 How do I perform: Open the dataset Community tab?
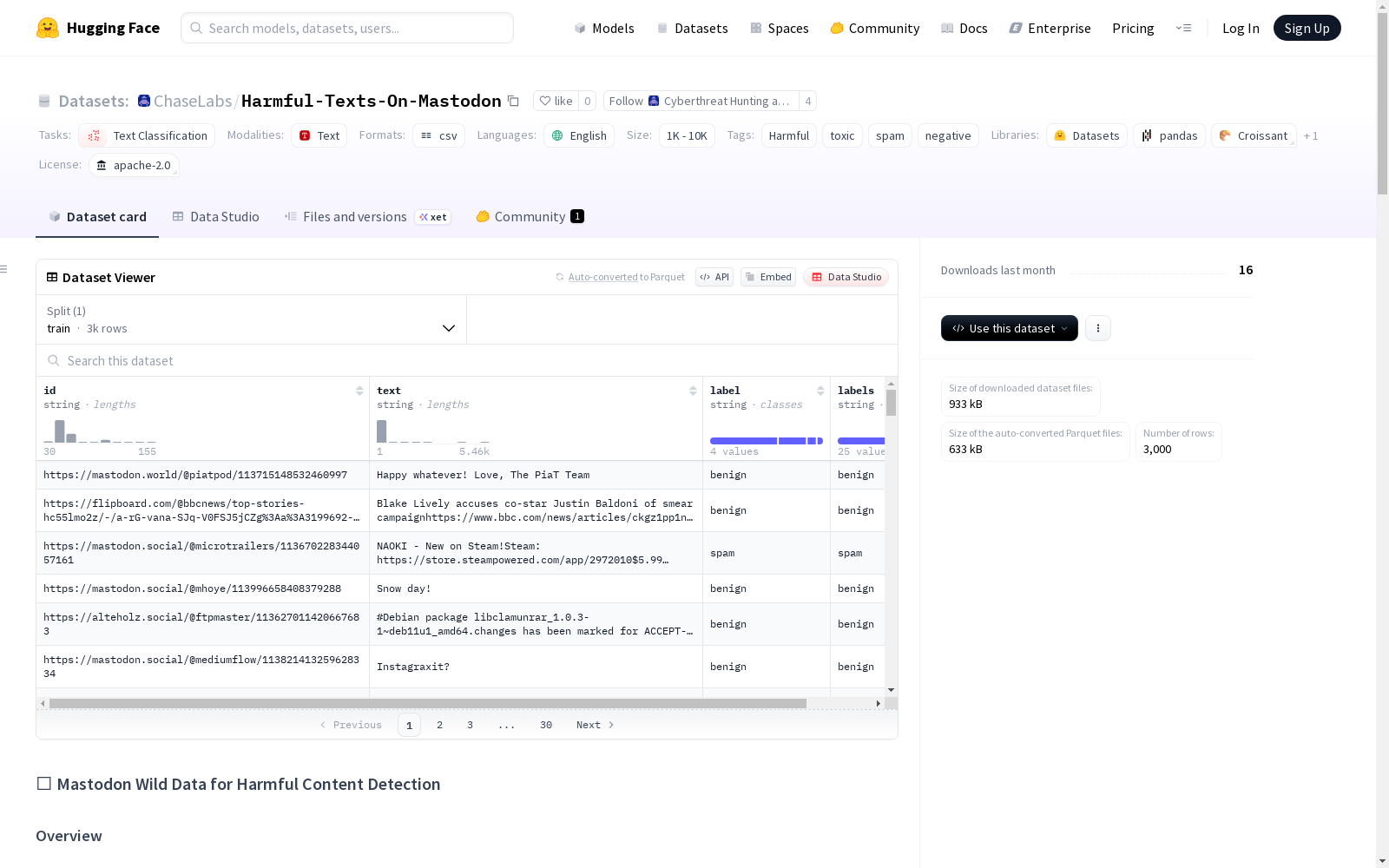(x=530, y=217)
